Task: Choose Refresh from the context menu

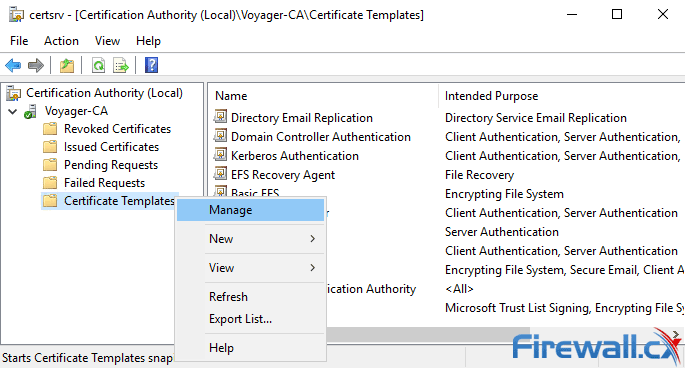Action: tap(251, 297)
